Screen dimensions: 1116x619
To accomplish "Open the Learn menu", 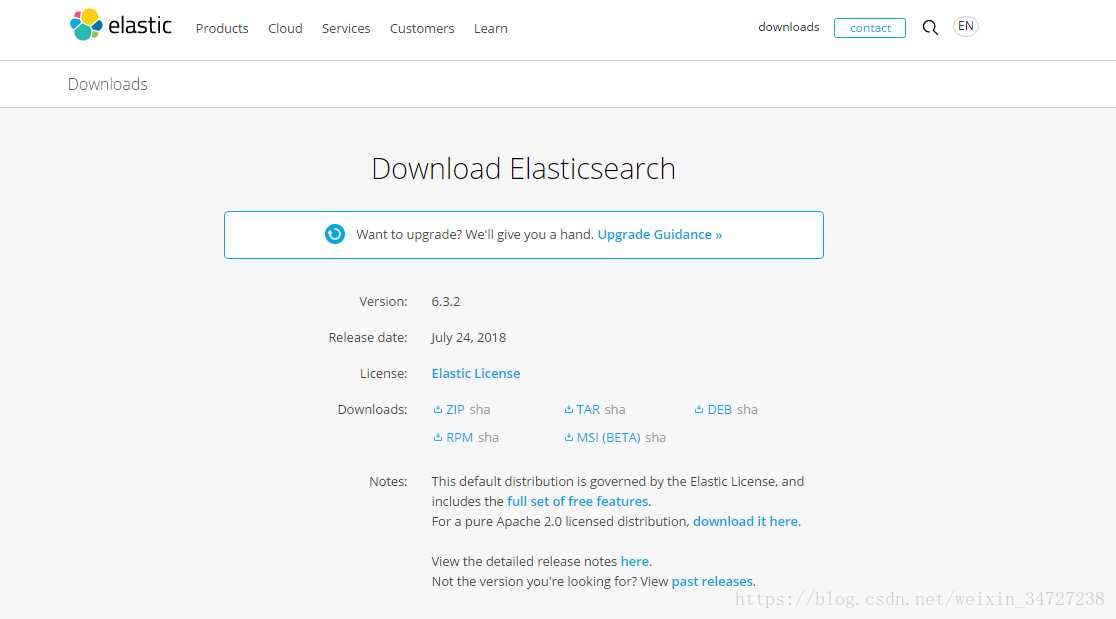I will coord(491,28).
